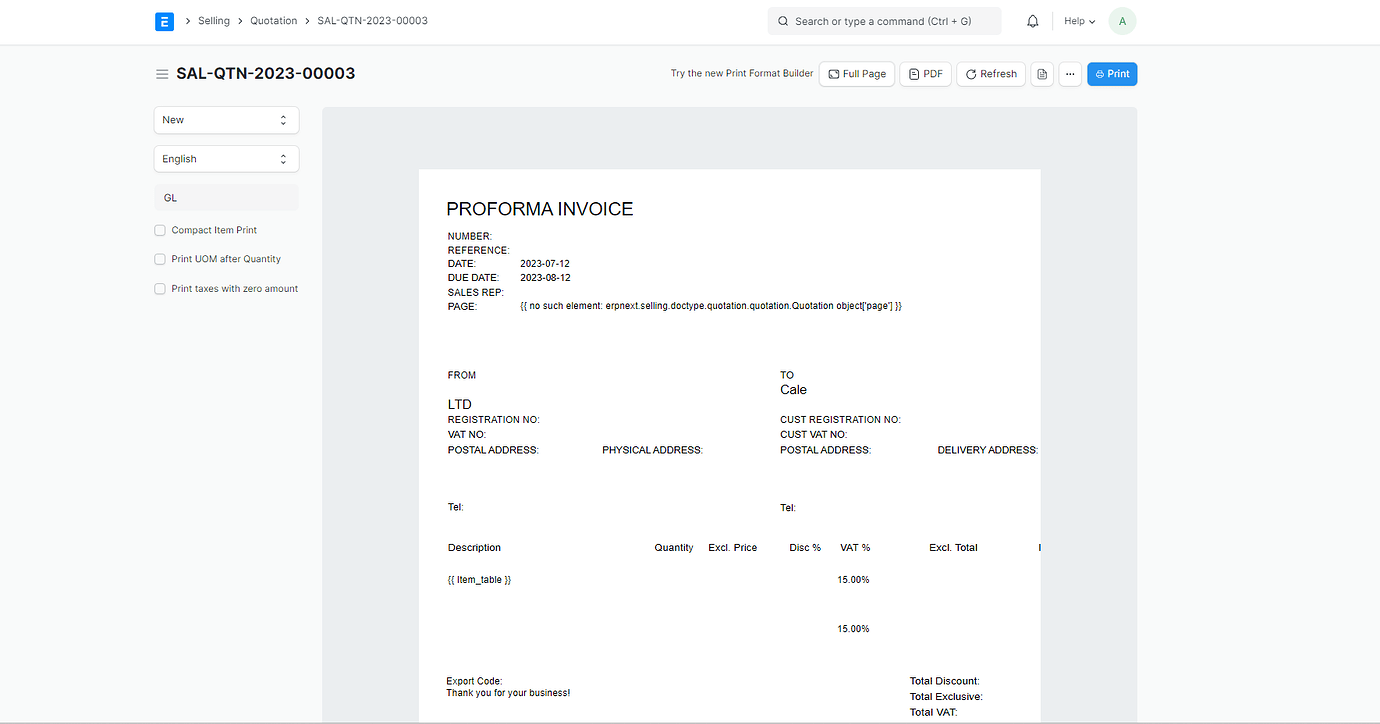This screenshot has width=1380, height=724.
Task: Select the due date value 2023-08-12
Action: coord(545,278)
